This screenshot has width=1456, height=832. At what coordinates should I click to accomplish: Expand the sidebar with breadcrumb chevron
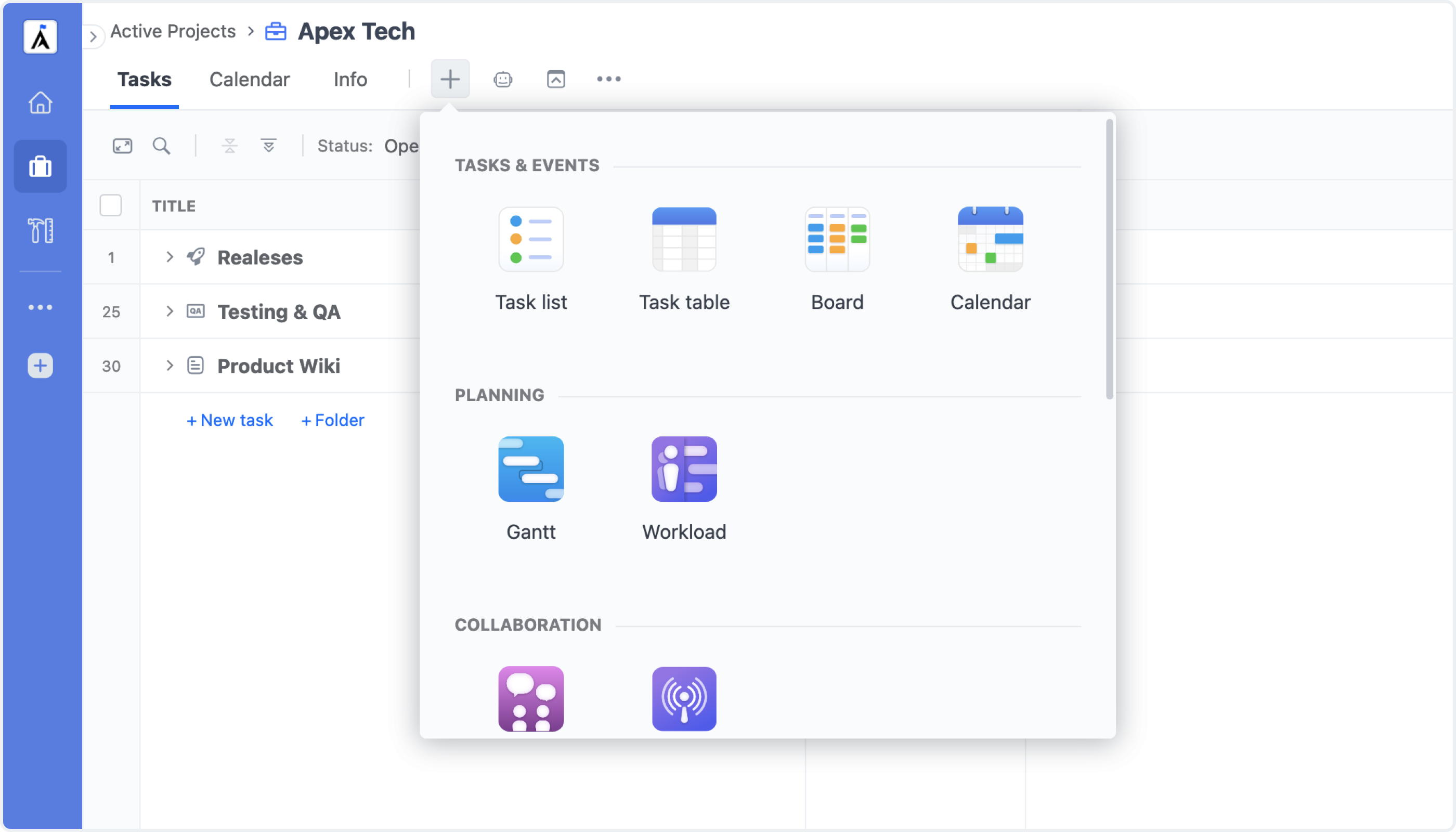[93, 37]
